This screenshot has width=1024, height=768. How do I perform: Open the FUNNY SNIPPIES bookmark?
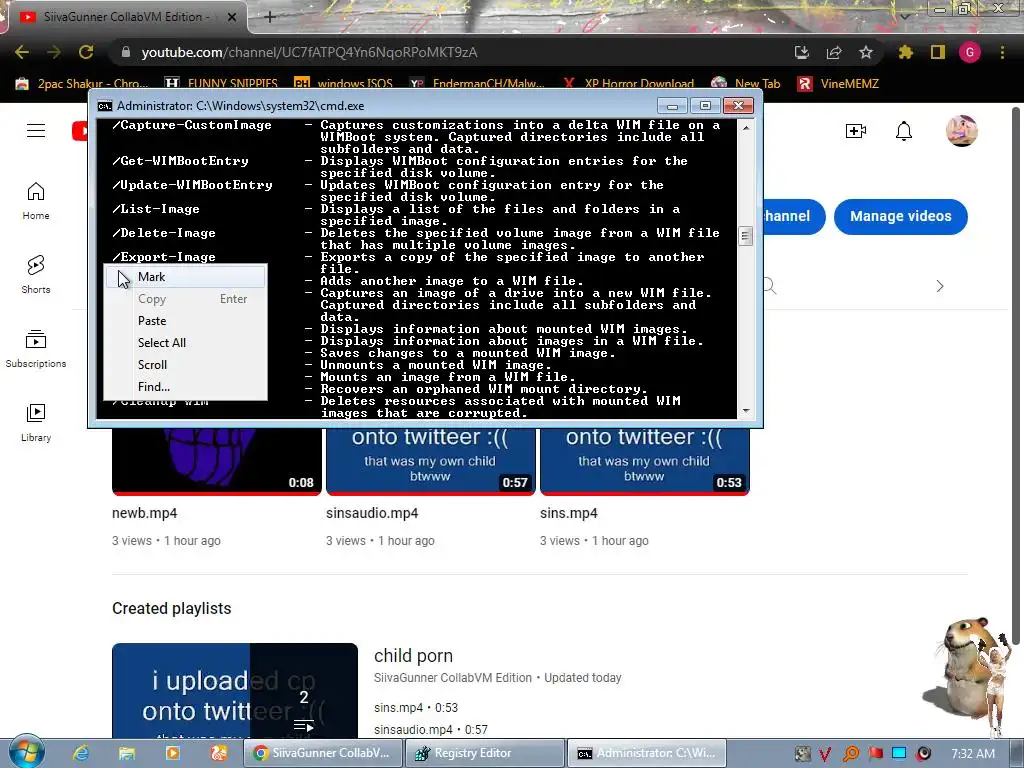click(x=221, y=84)
